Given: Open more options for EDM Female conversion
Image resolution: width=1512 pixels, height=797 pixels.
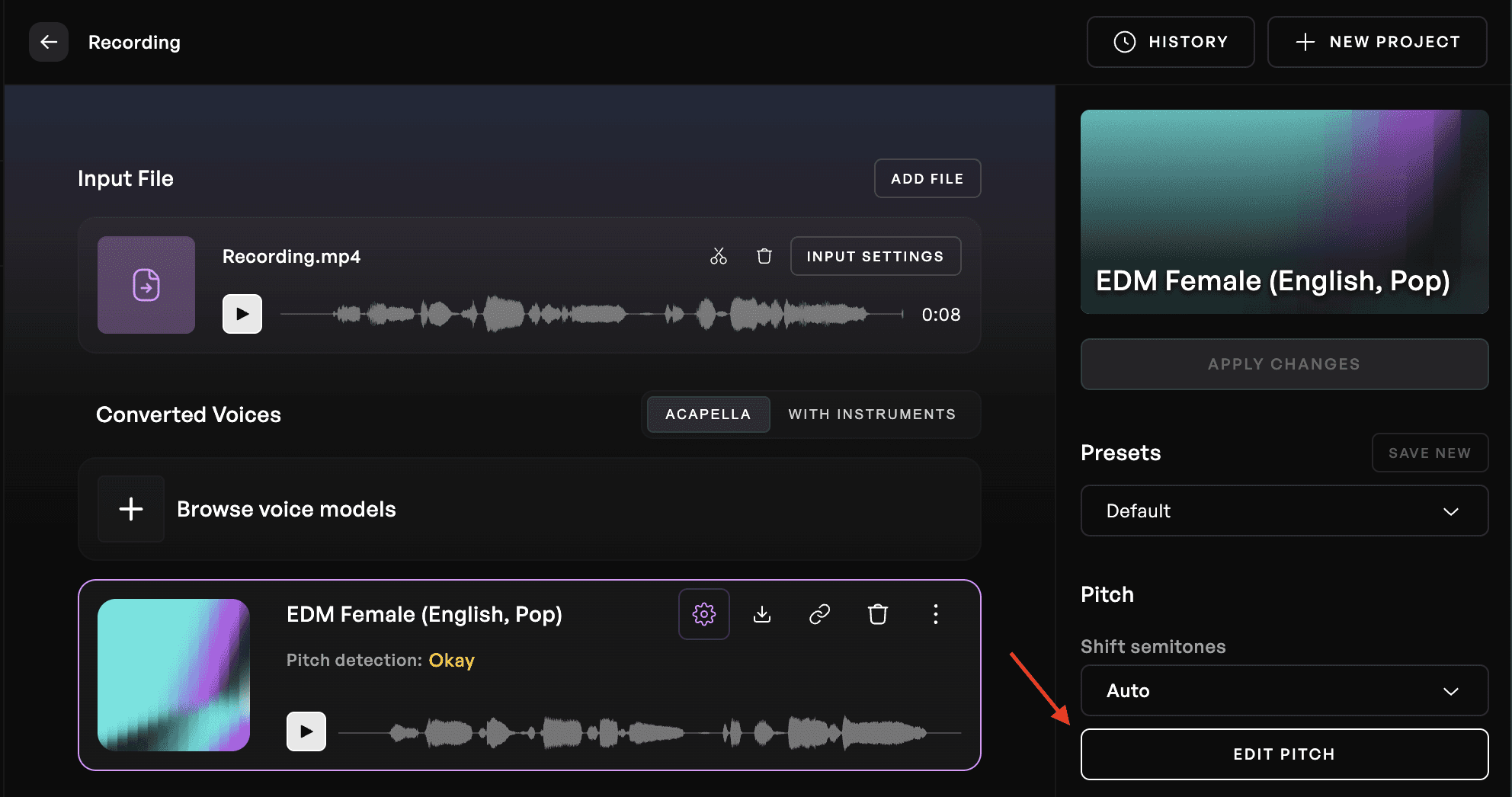Looking at the screenshot, I should (936, 614).
